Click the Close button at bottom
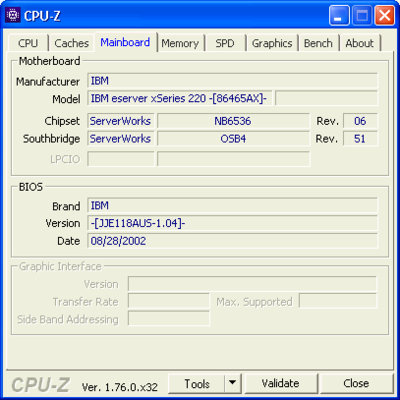This screenshot has height=400, width=400. click(356, 384)
